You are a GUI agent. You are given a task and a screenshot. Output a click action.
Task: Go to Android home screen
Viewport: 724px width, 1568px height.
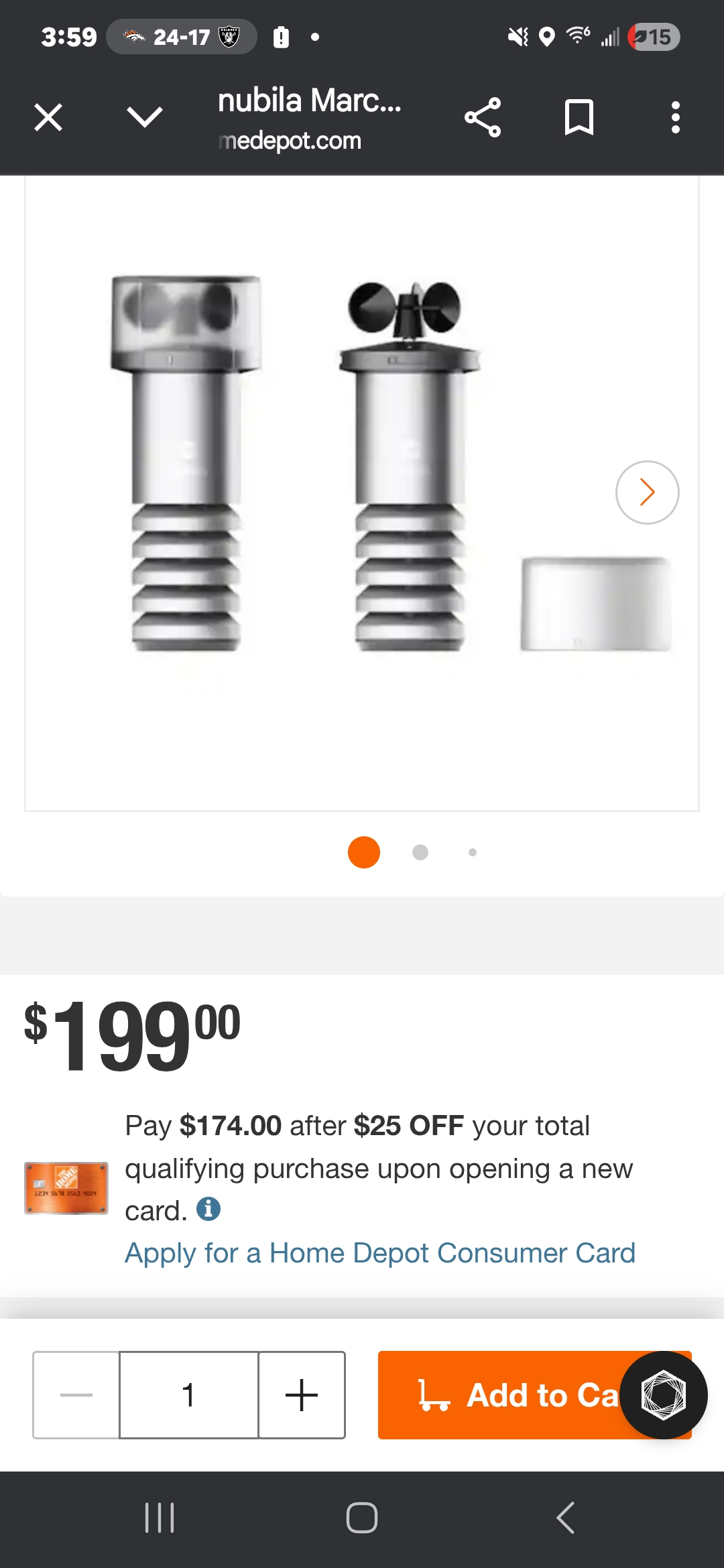click(362, 1518)
